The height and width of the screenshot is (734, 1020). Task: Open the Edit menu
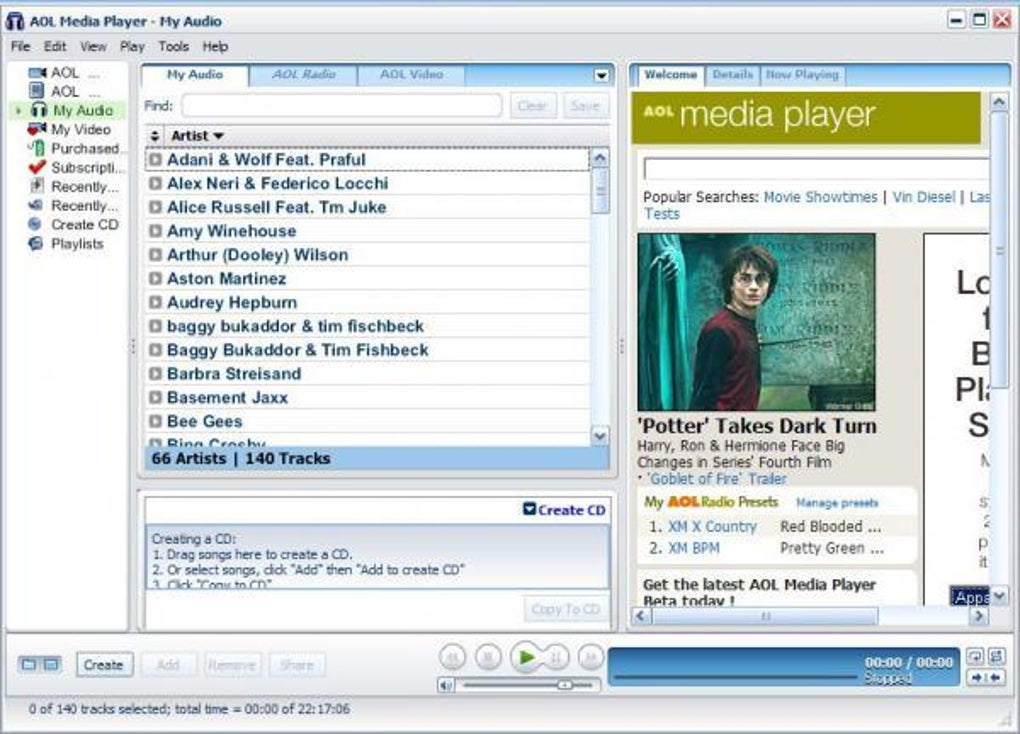[55, 46]
